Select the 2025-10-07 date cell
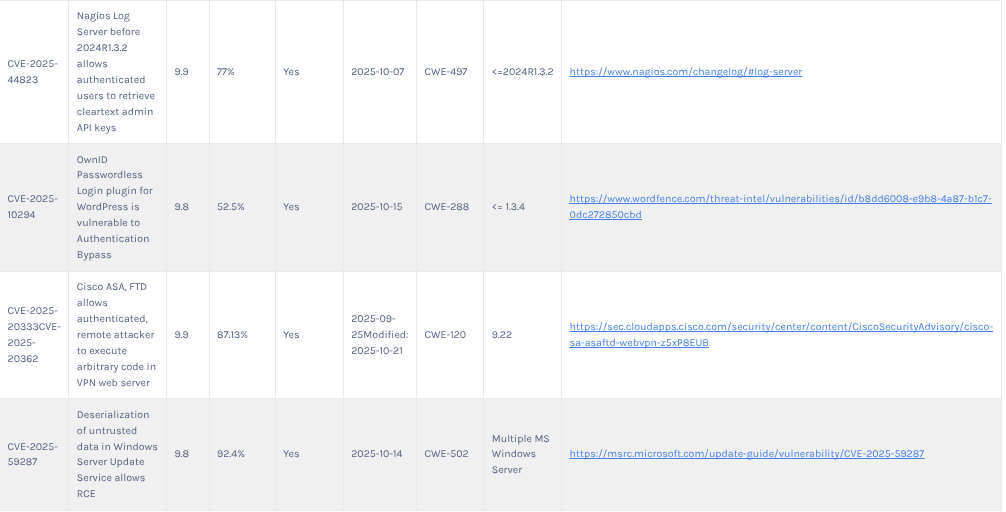The width and height of the screenshot is (1006, 512). click(x=377, y=72)
